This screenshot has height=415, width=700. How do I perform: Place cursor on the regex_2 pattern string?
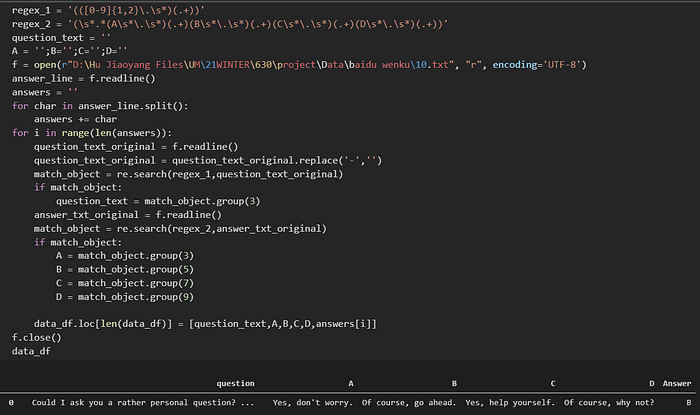(x=258, y=24)
